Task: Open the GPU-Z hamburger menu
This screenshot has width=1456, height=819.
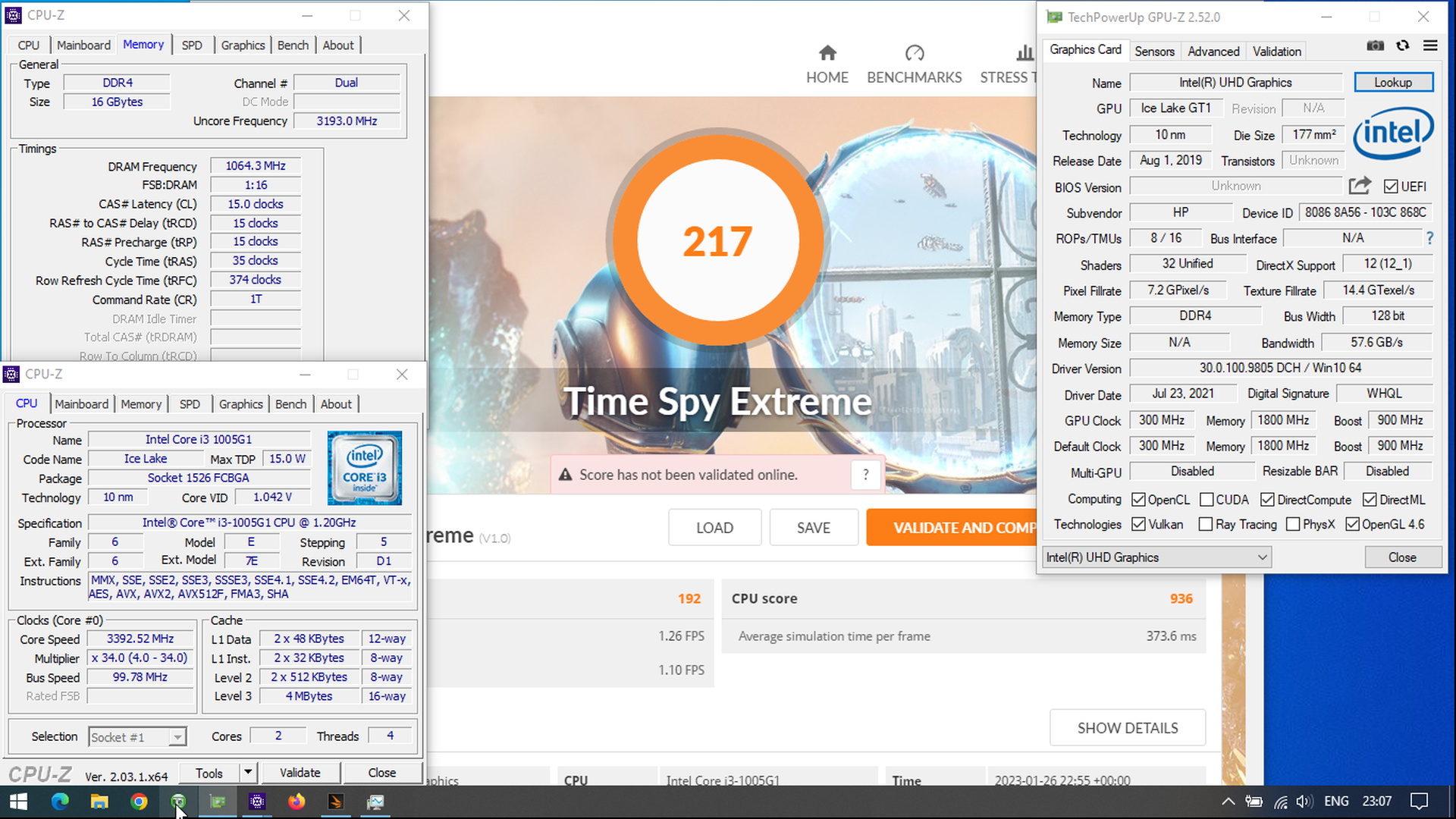Action: (1430, 46)
